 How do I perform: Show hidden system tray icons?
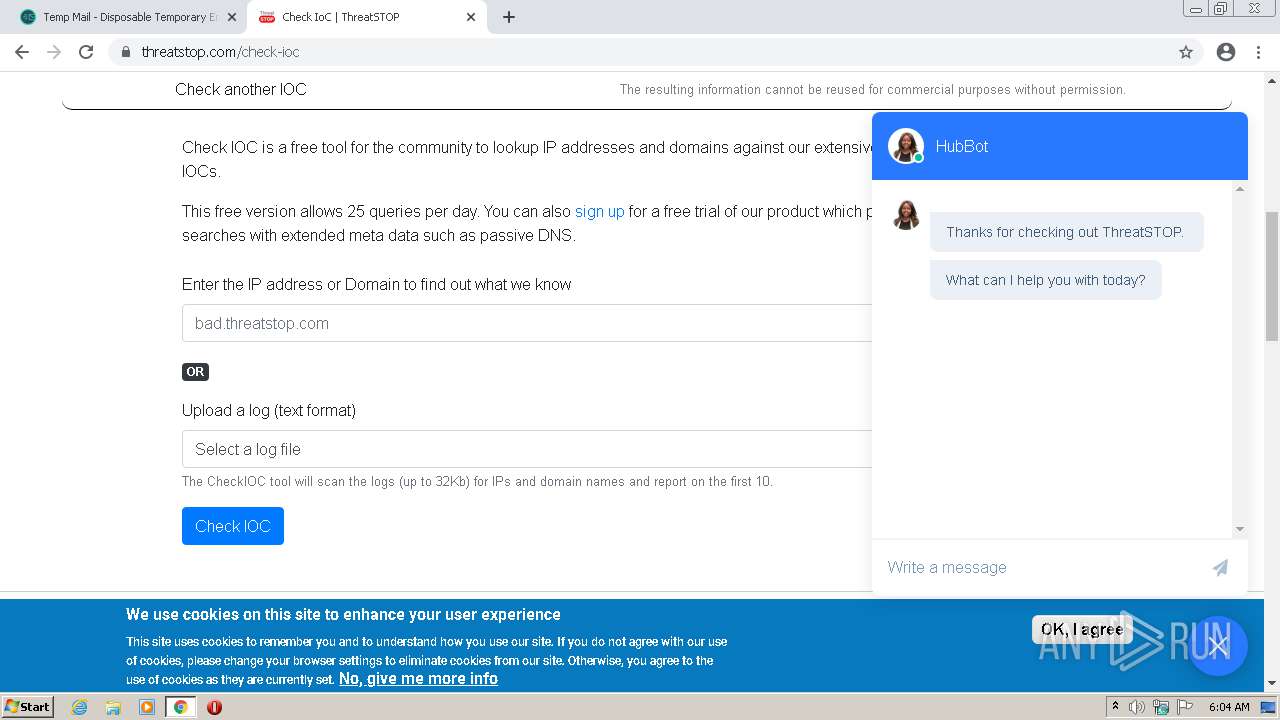(1115, 707)
